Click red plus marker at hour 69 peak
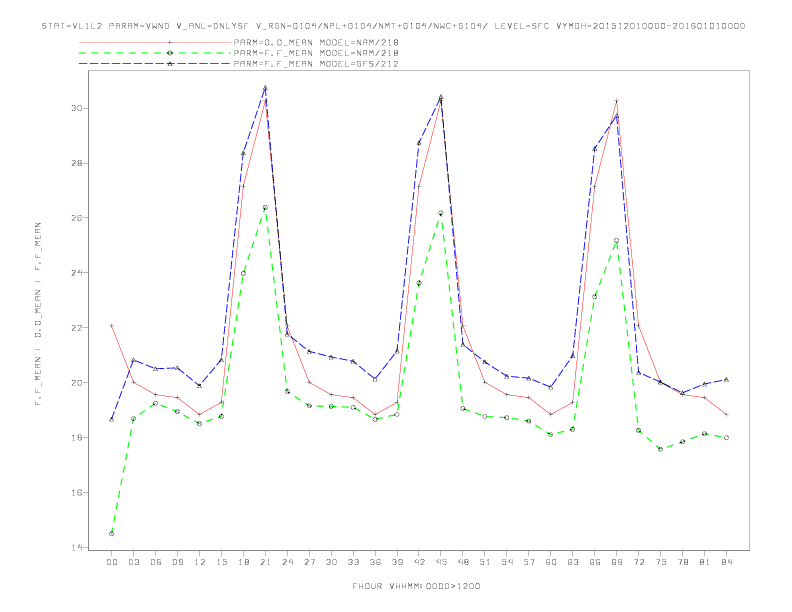Viewport: 792px width, 612px height. click(617, 101)
